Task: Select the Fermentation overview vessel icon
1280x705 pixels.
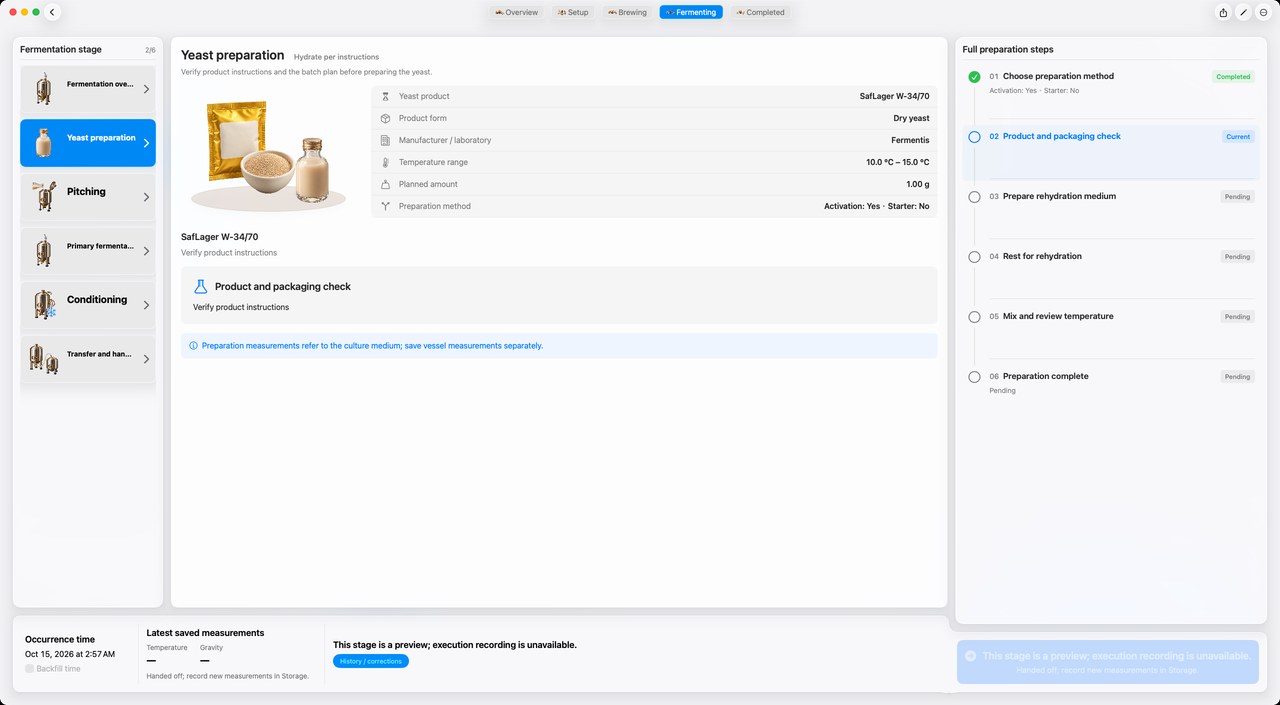Action: click(43, 88)
